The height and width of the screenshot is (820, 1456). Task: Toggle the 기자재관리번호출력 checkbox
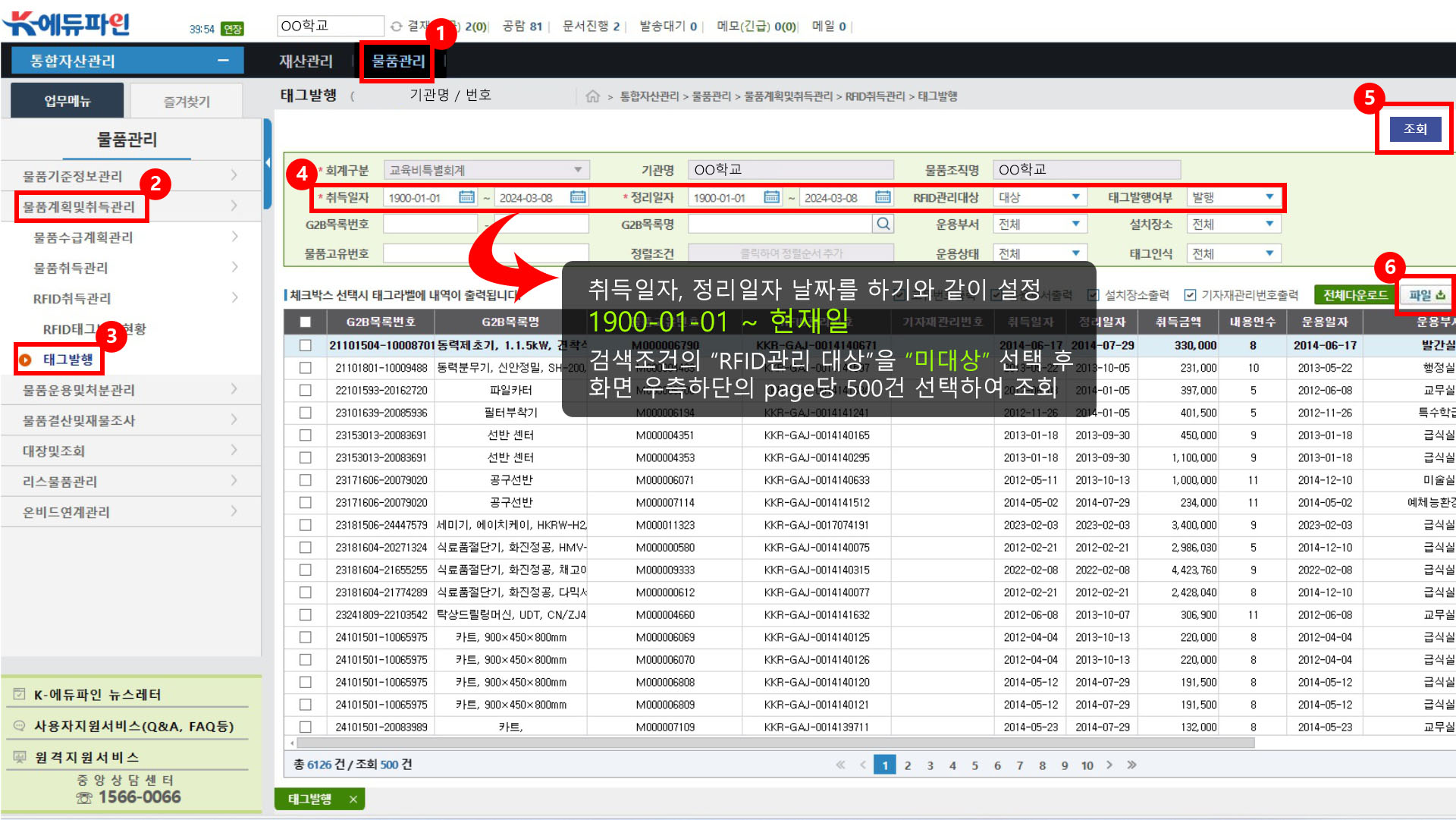[1190, 295]
